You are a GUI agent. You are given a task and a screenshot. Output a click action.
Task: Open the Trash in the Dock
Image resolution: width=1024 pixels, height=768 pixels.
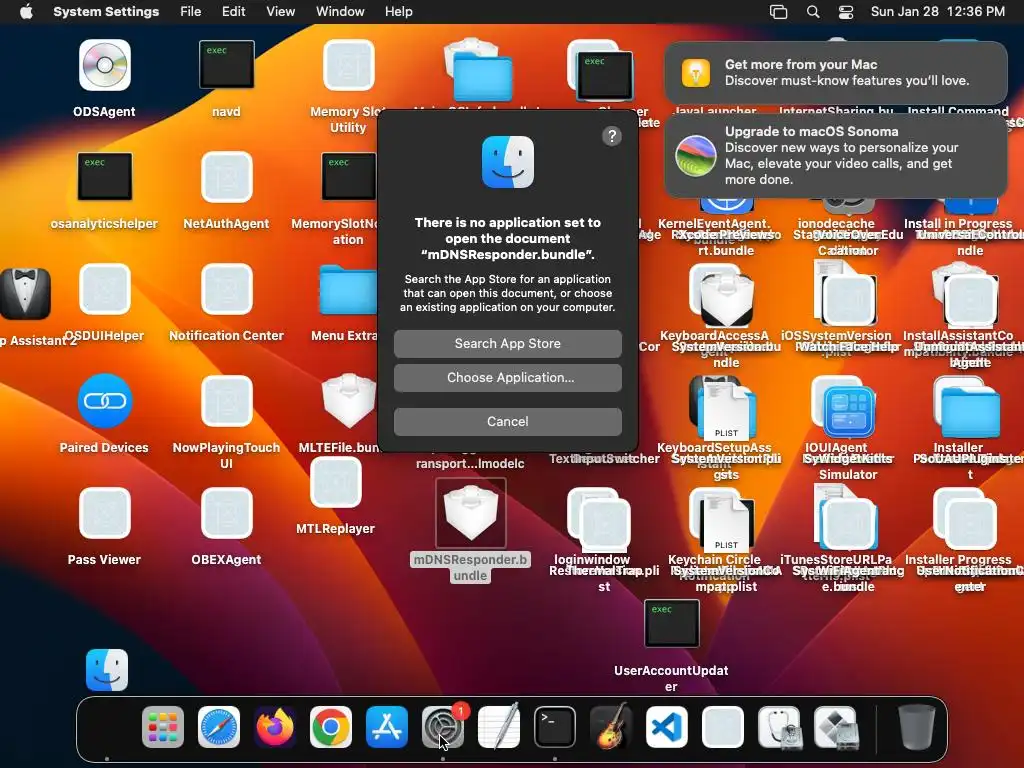point(916,727)
